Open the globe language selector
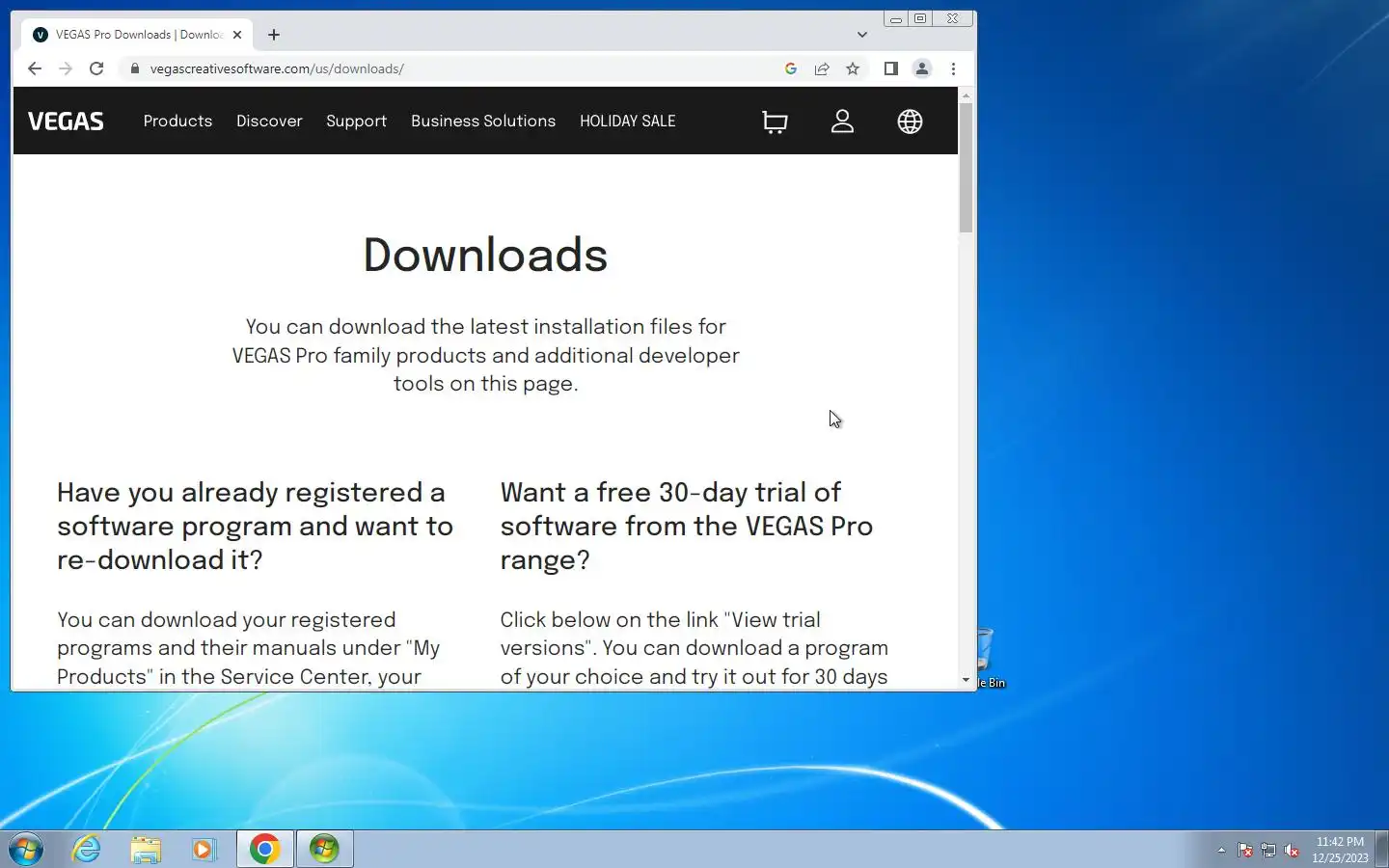1389x868 pixels. pyautogui.click(x=910, y=122)
